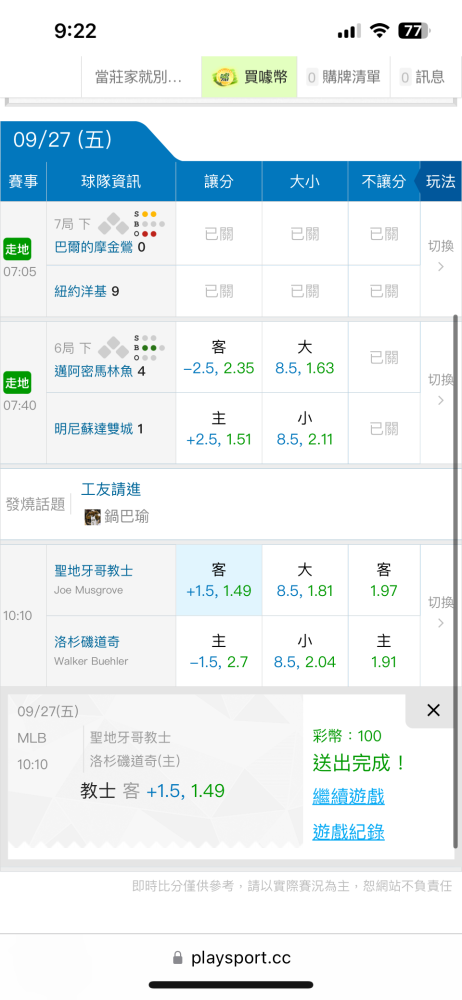Click the vertical scrollbar on the right
The height and width of the screenshot is (1000, 462).
[456, 580]
